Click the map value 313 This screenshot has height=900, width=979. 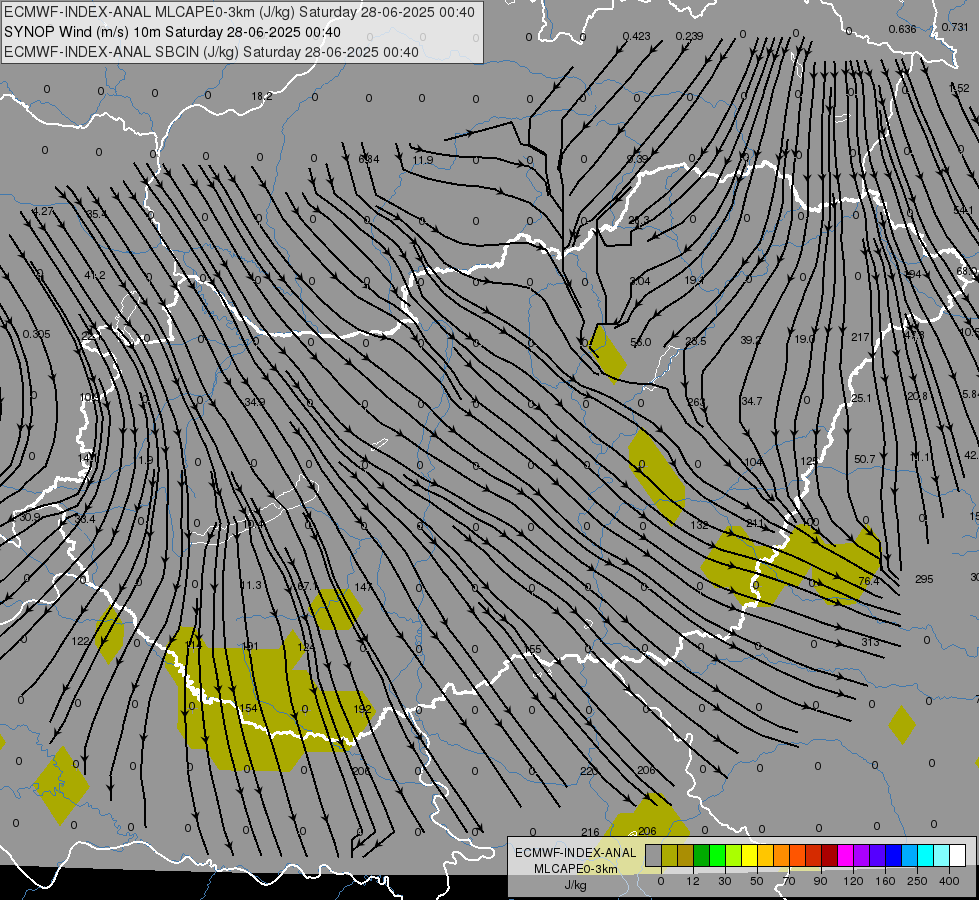870,641
